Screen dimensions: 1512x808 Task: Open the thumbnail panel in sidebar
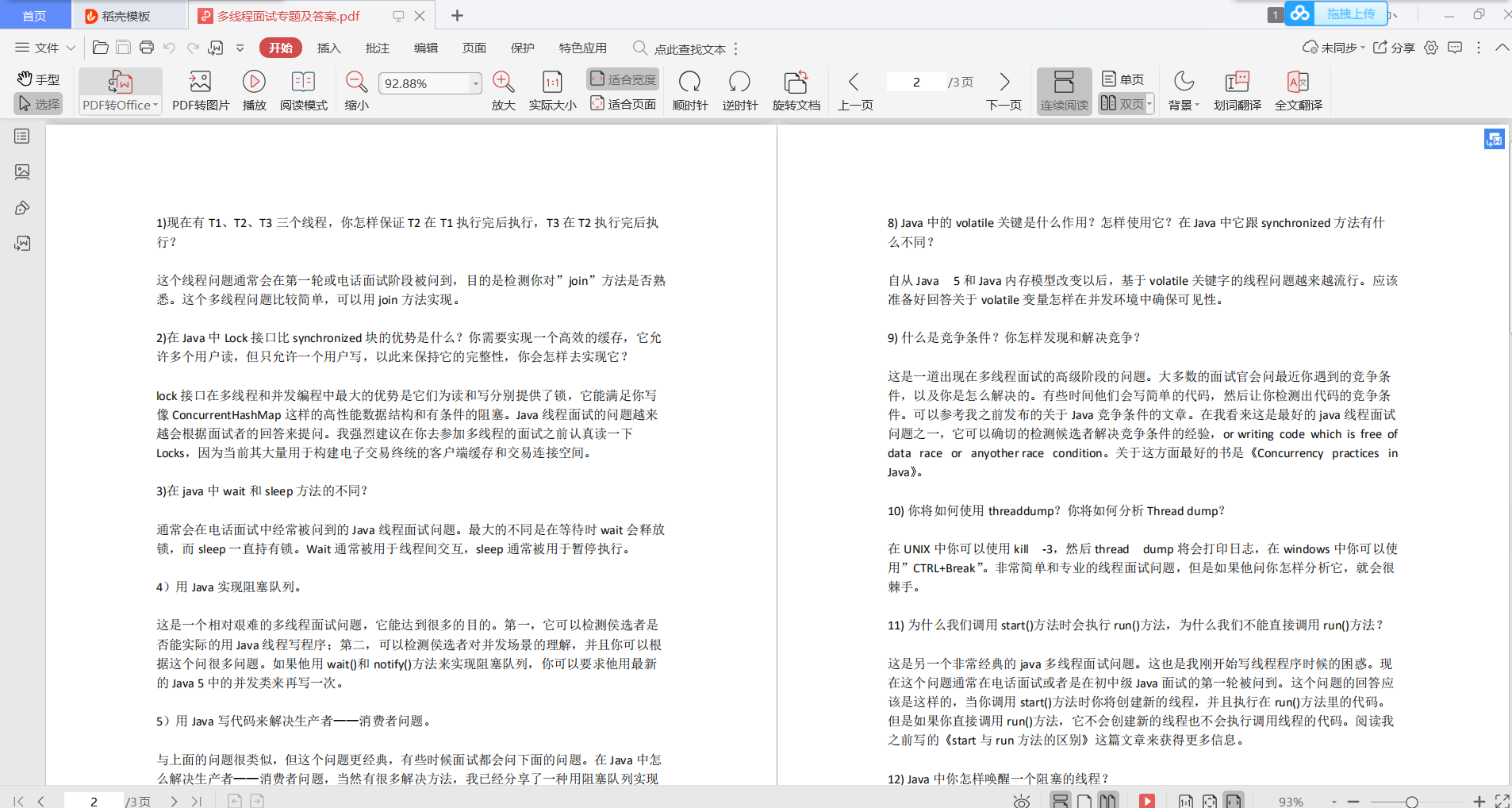(22, 171)
